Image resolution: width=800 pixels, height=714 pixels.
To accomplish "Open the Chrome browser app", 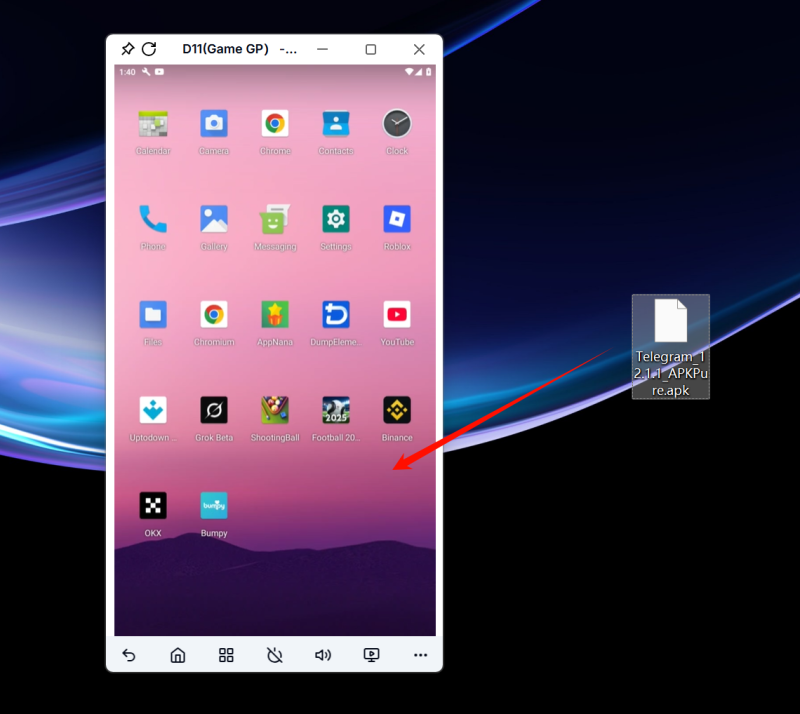I will click(275, 124).
